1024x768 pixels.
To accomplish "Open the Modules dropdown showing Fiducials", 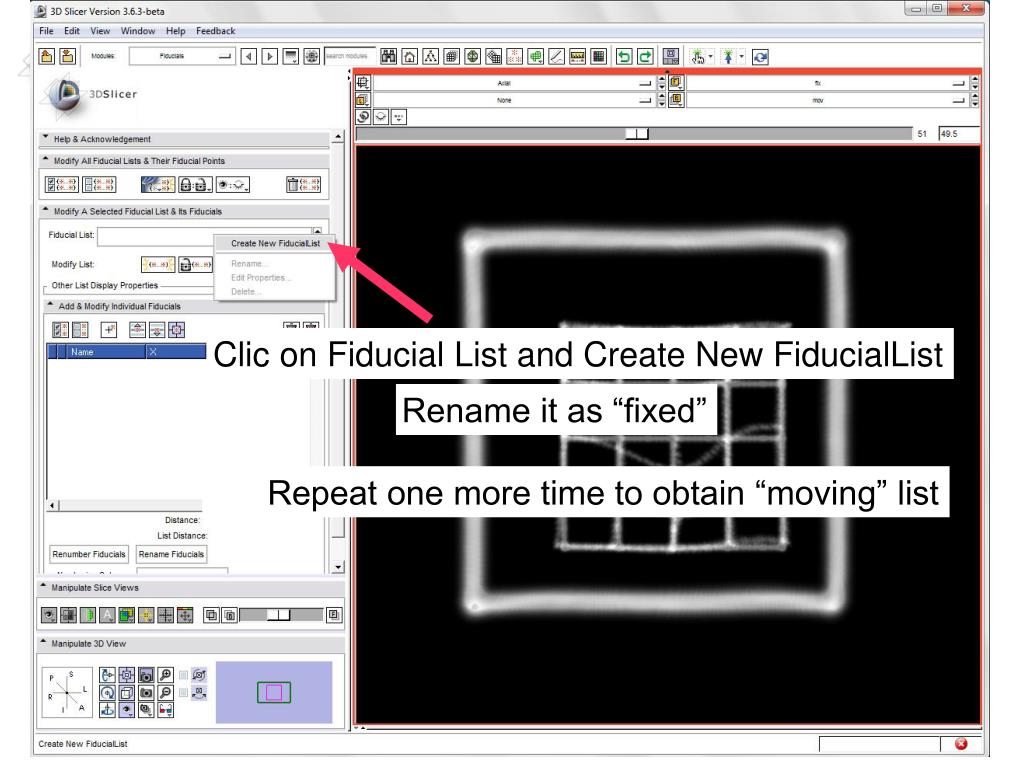I will [182, 56].
